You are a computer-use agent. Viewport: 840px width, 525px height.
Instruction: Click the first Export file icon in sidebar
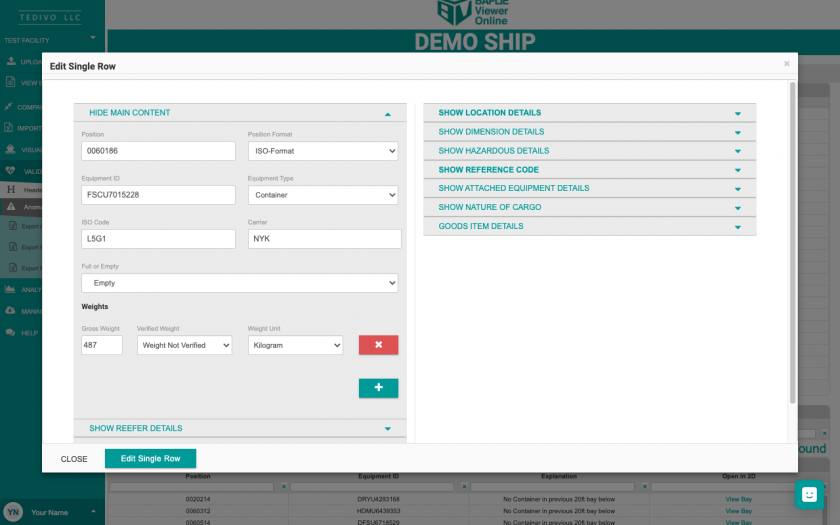13,226
